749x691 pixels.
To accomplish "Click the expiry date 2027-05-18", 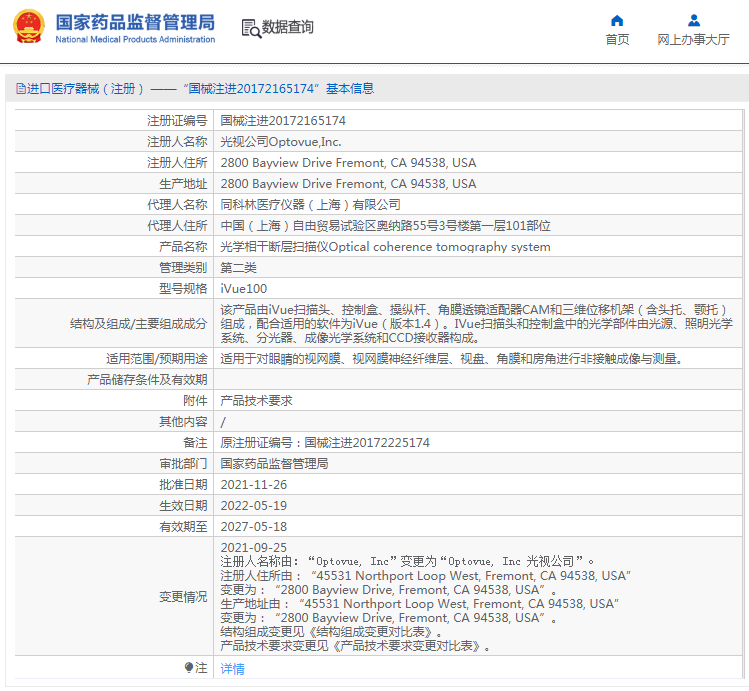I will click(x=253, y=526).
